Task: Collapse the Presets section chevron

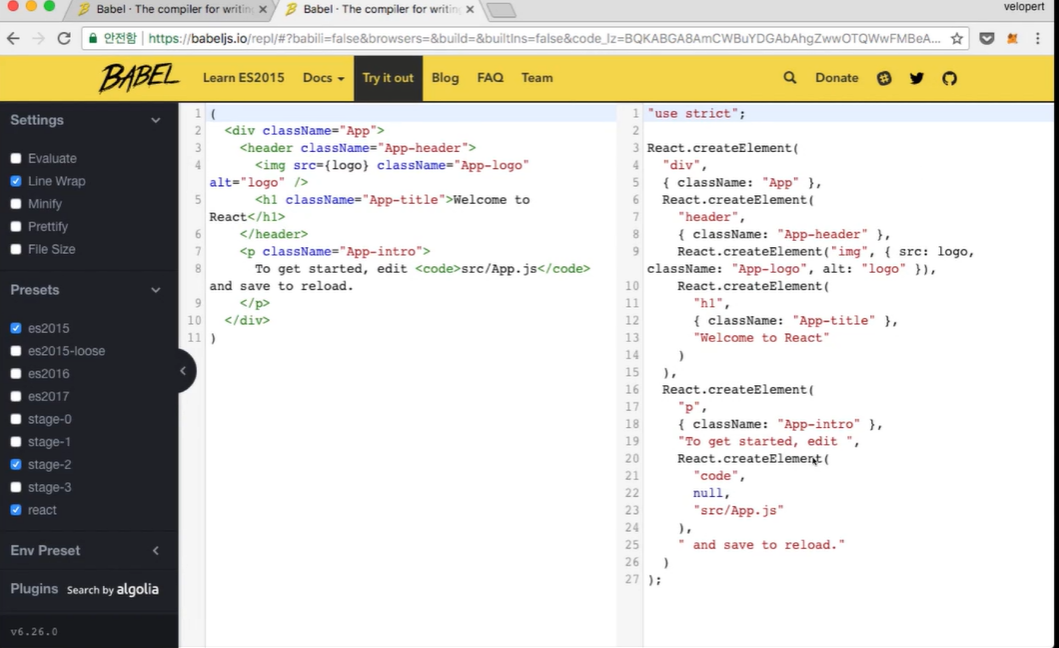Action: point(156,290)
